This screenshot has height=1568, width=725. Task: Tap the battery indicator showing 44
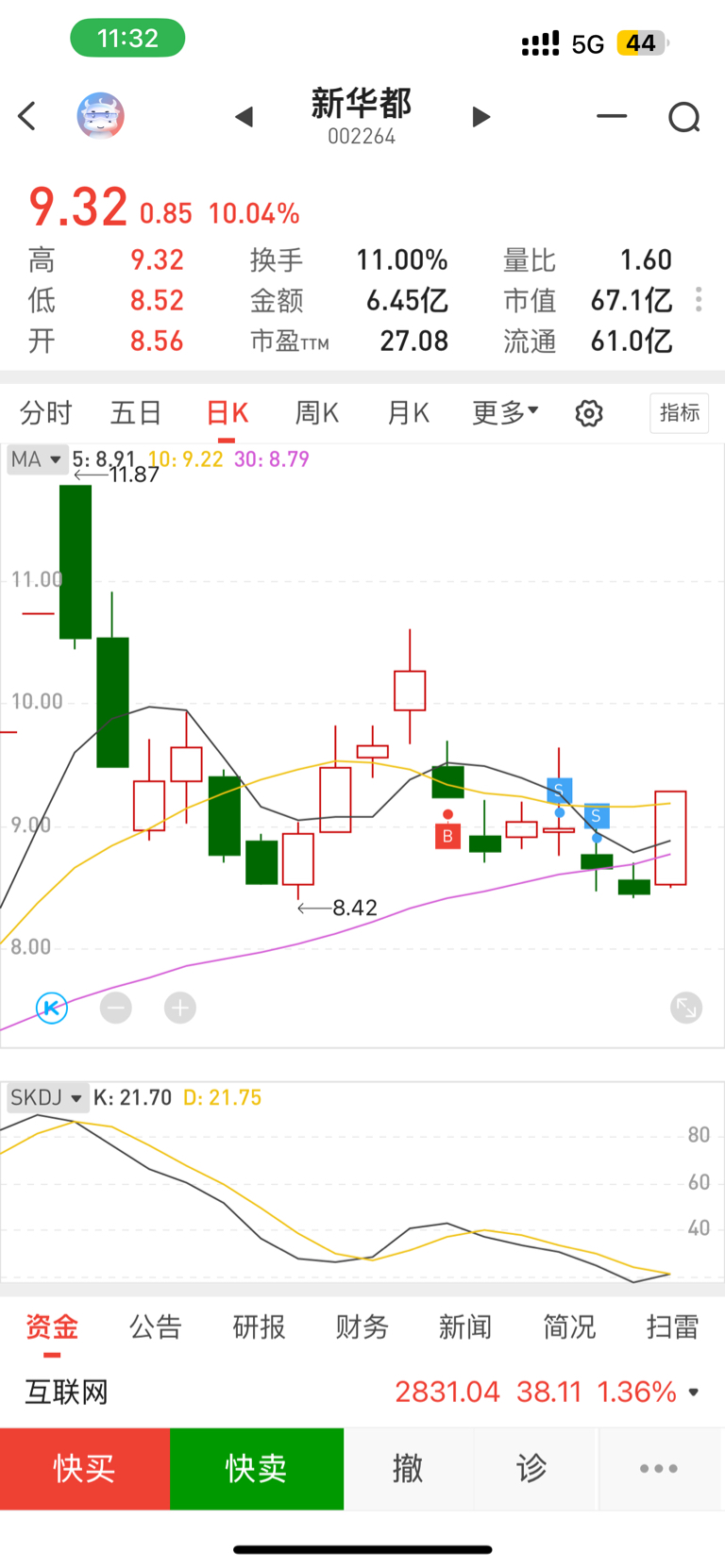[642, 43]
